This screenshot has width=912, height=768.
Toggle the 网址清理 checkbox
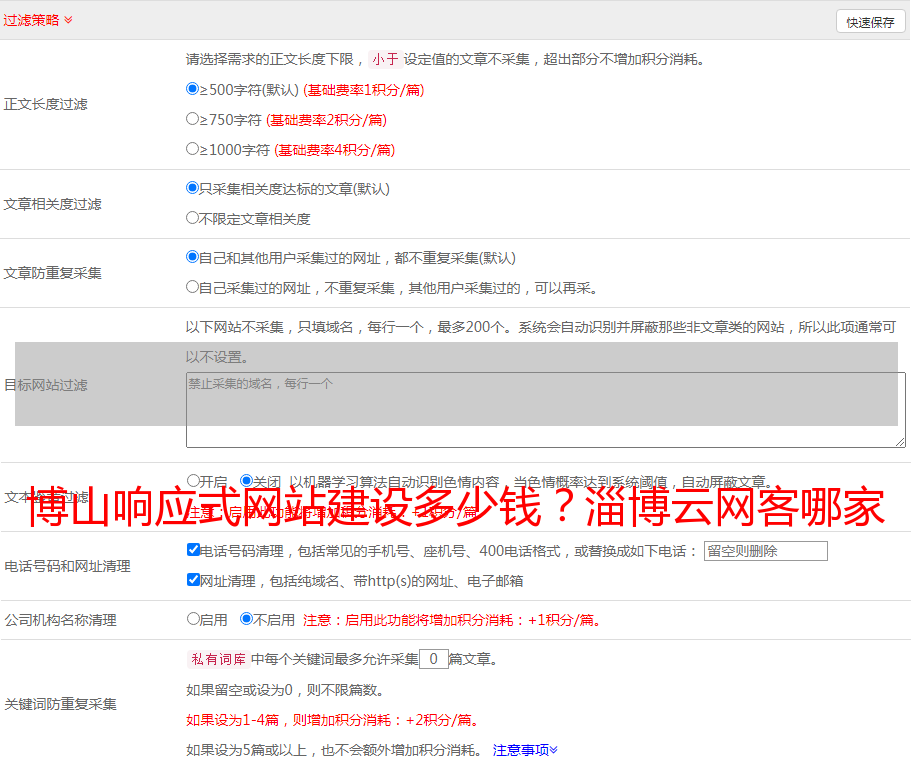[x=193, y=580]
